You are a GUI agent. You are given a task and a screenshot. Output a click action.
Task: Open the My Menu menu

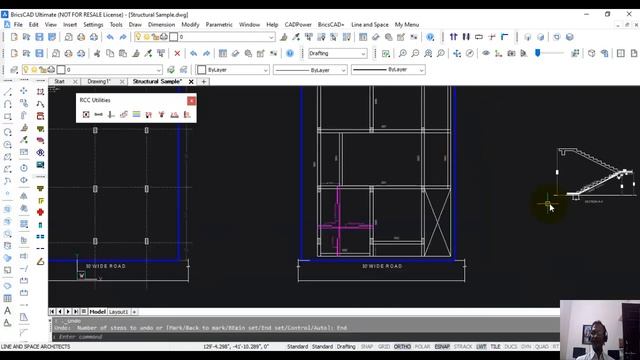click(407, 25)
